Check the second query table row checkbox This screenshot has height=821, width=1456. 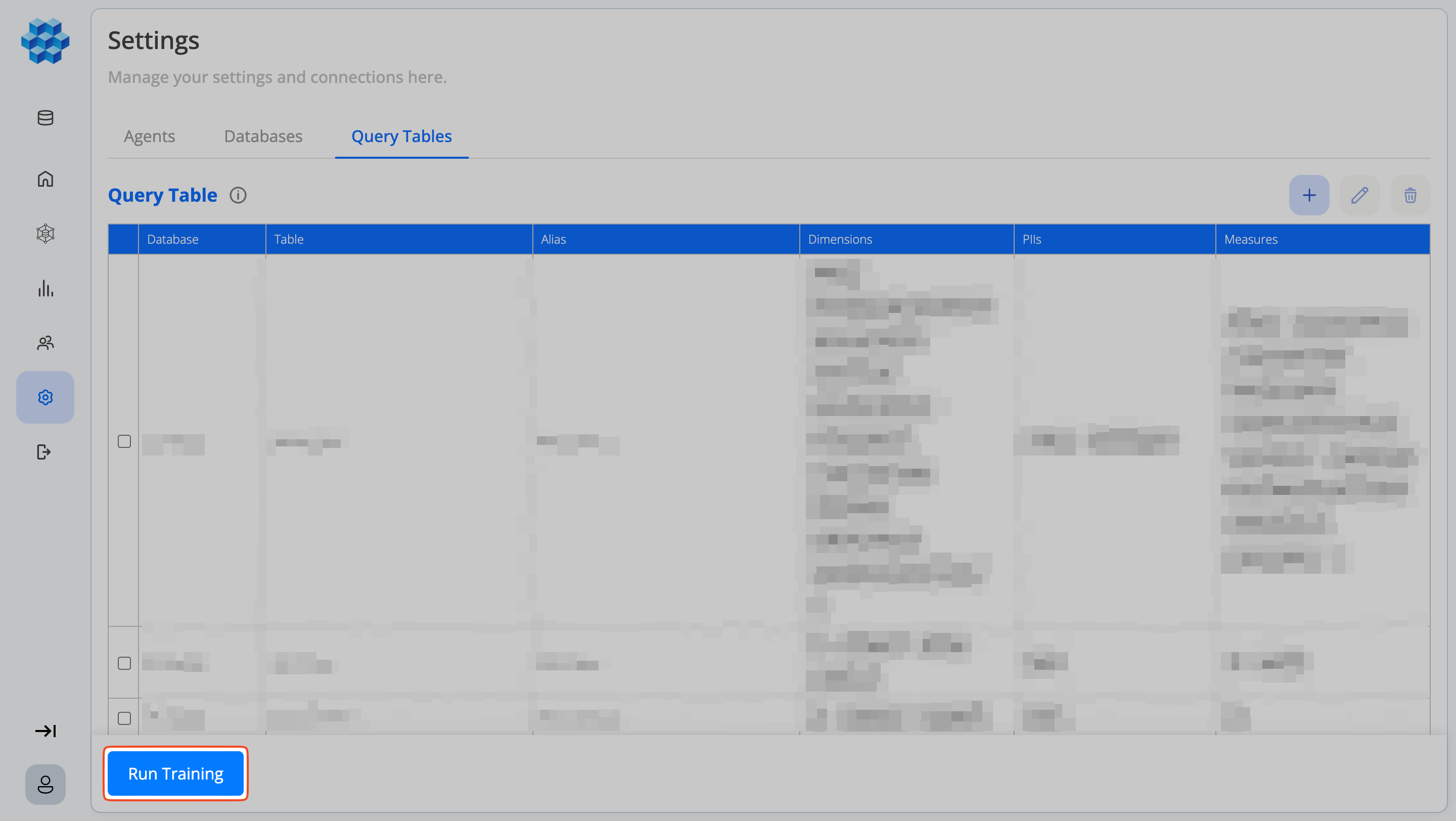tap(124, 663)
